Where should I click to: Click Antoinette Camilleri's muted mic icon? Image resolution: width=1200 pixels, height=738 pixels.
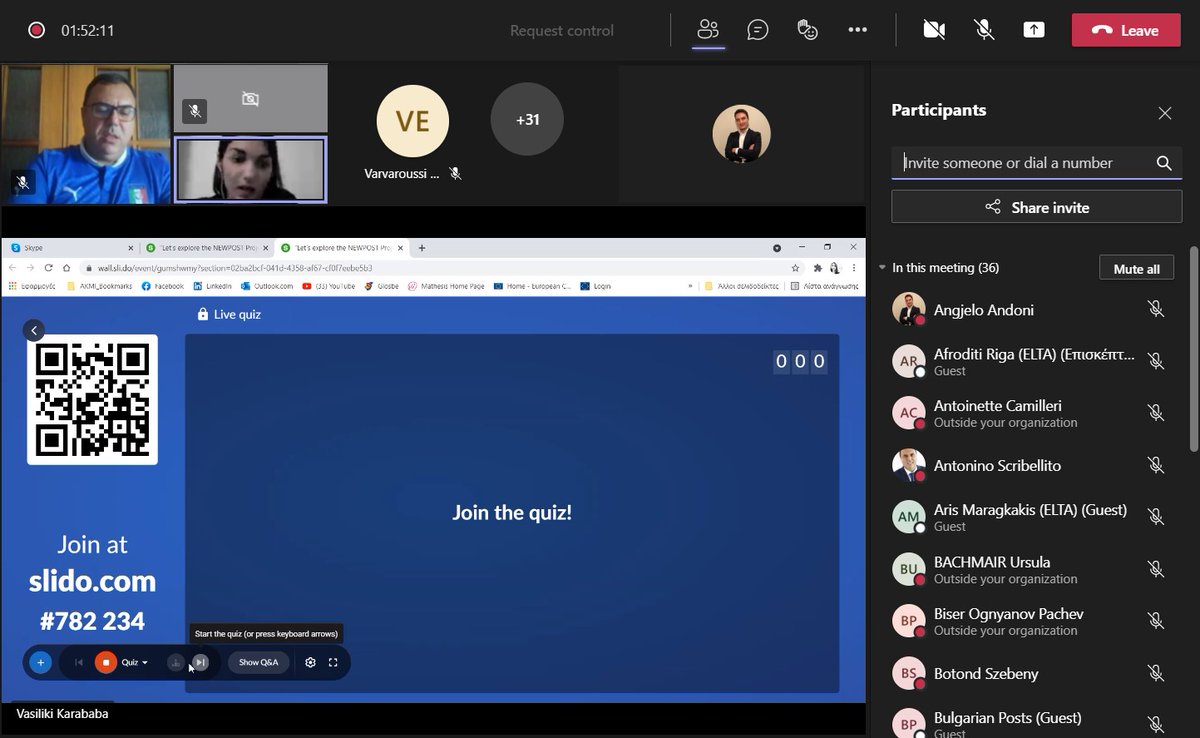[1156, 413]
